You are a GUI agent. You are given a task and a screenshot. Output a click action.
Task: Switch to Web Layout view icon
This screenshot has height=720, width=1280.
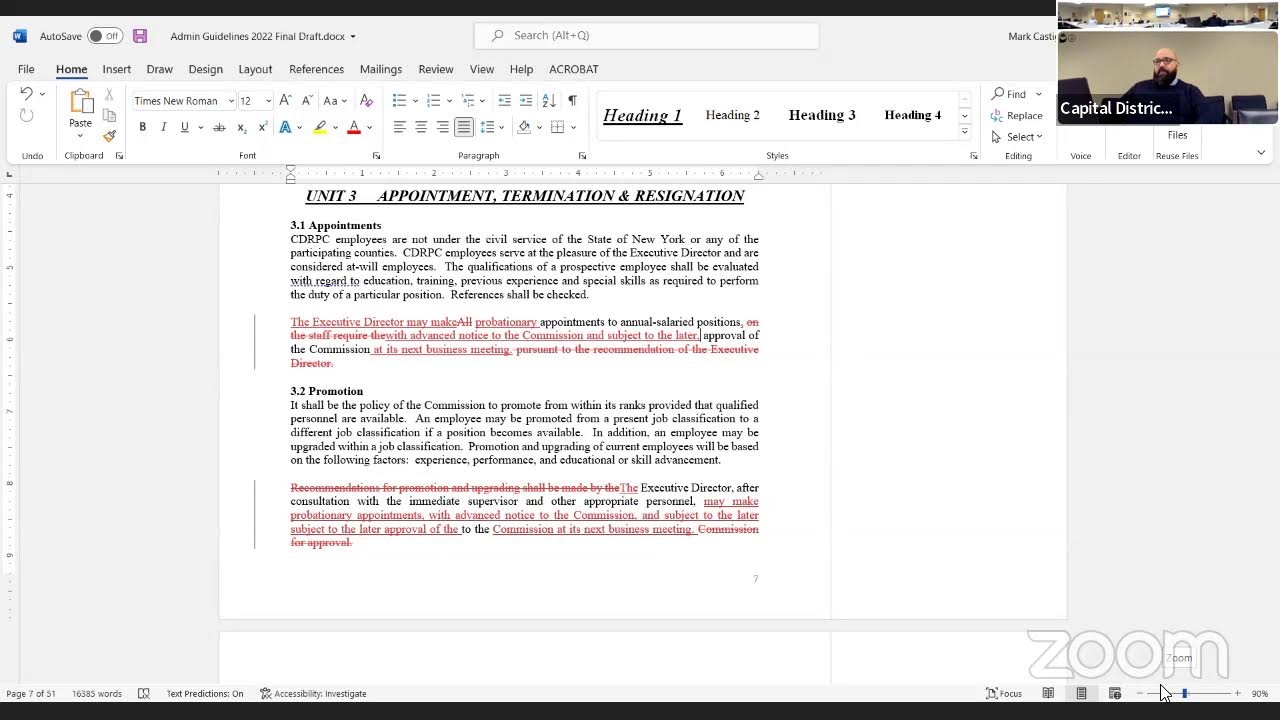click(x=1115, y=693)
